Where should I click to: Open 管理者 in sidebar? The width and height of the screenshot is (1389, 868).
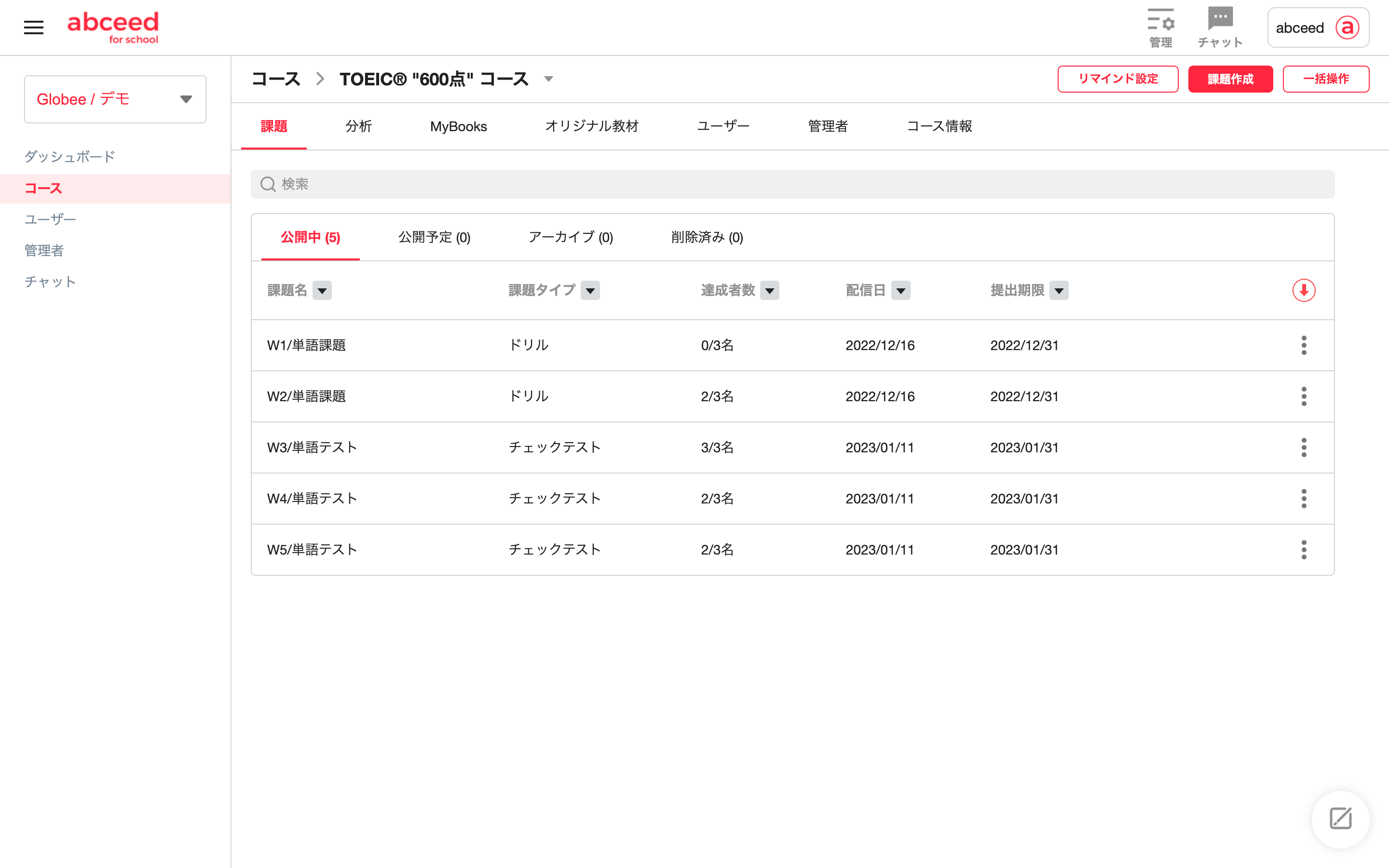click(43, 250)
